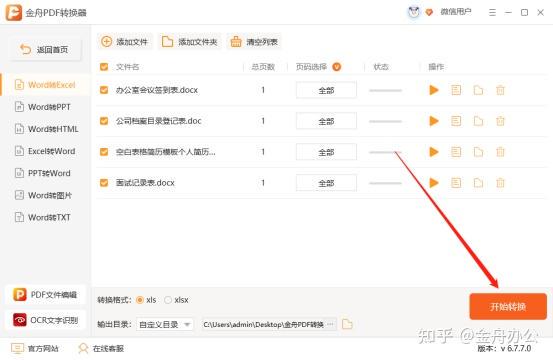Open the output directory folder icon
This screenshot has height=360, width=553.
click(x=347, y=324)
